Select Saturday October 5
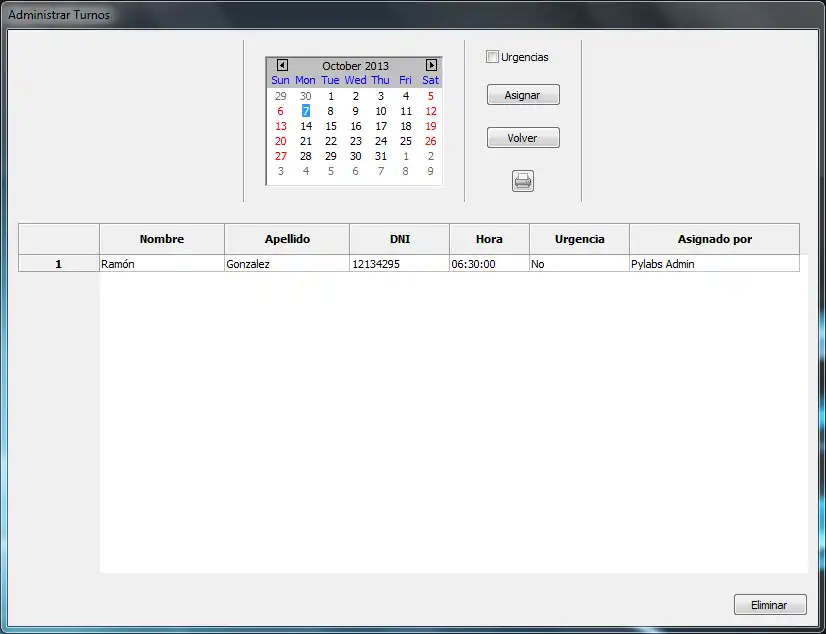This screenshot has width=826, height=634. (x=431, y=96)
